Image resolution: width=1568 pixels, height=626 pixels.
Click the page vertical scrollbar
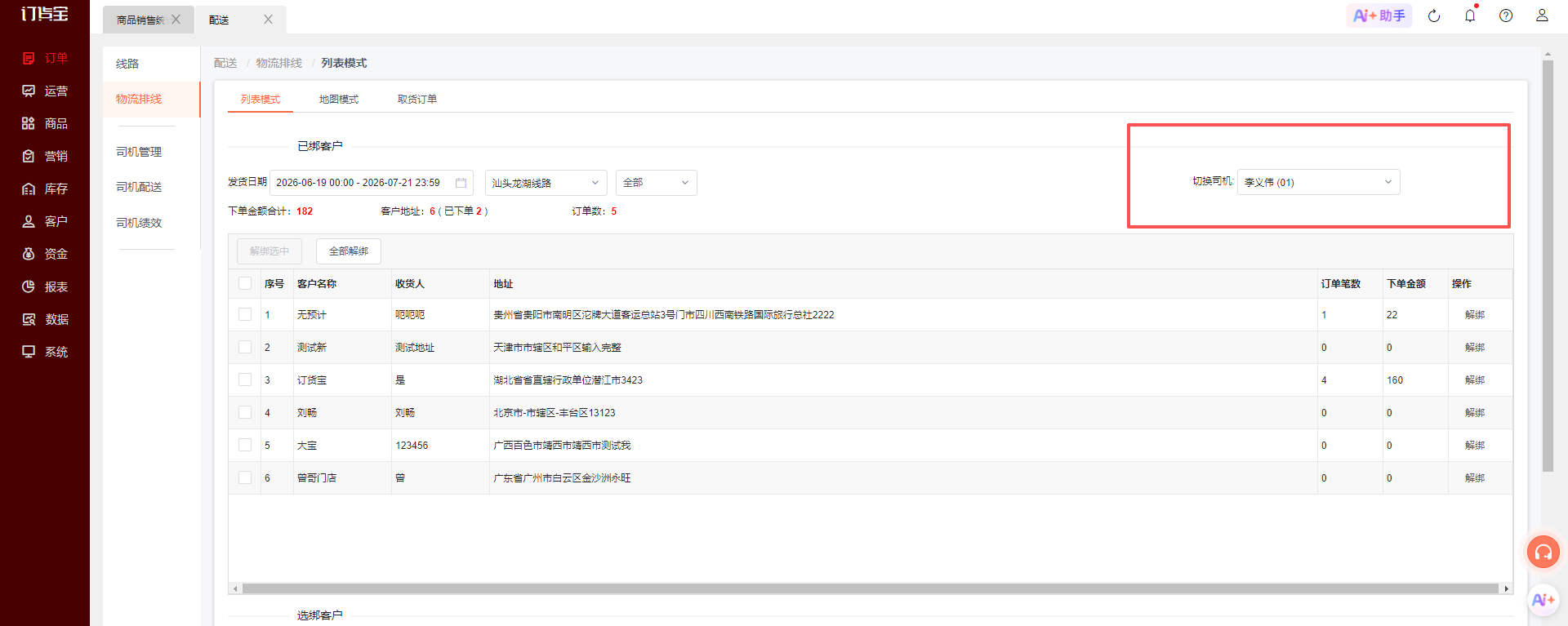(x=1548, y=265)
